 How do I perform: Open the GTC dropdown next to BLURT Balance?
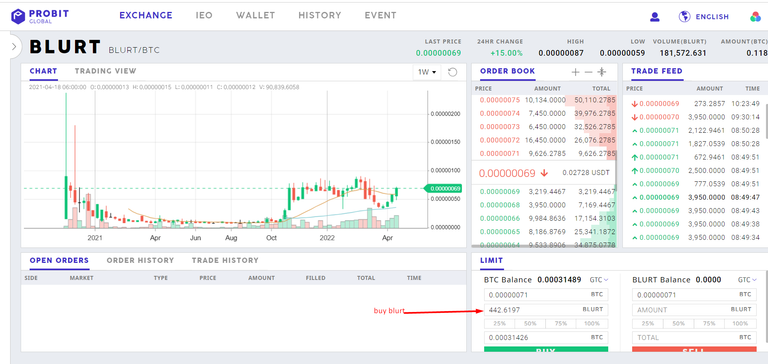tap(747, 280)
